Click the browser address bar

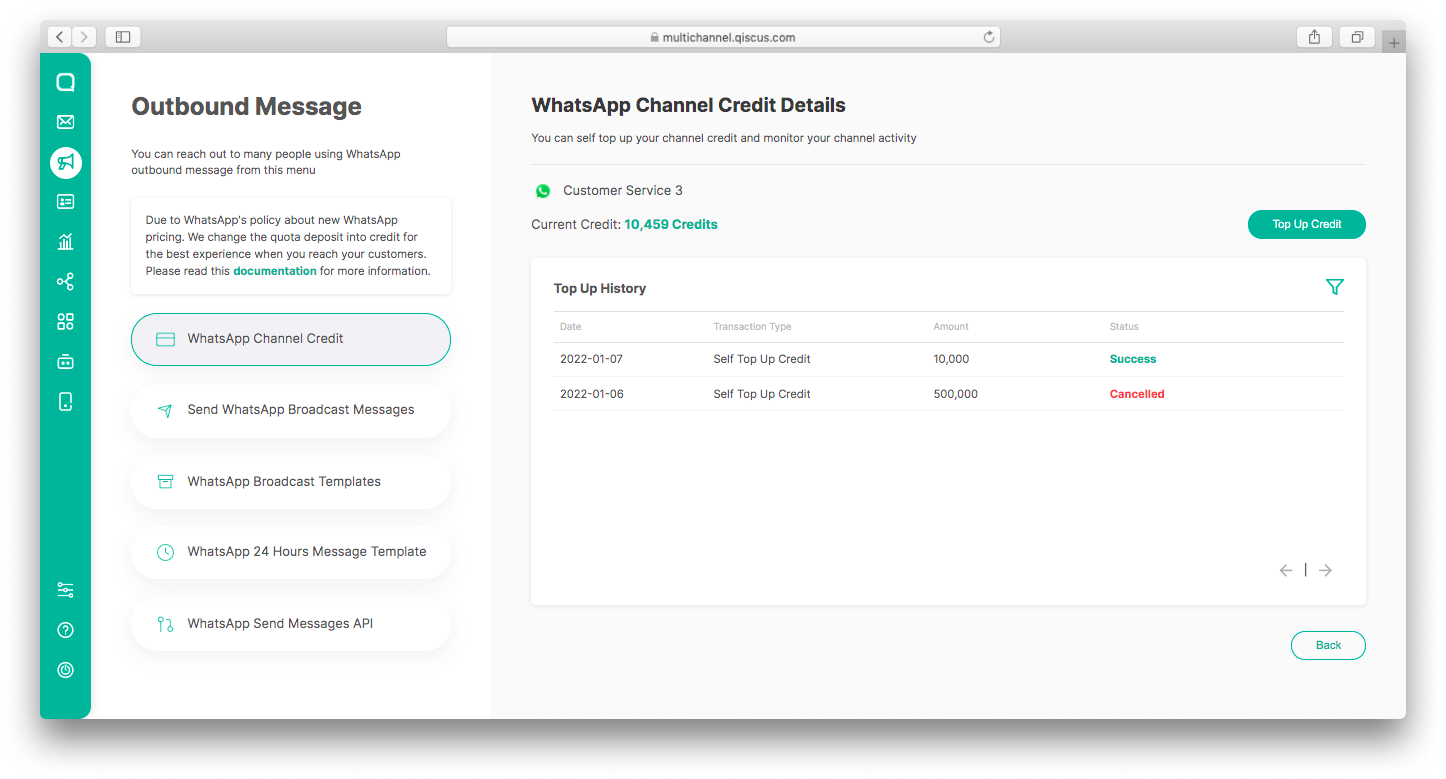722,37
